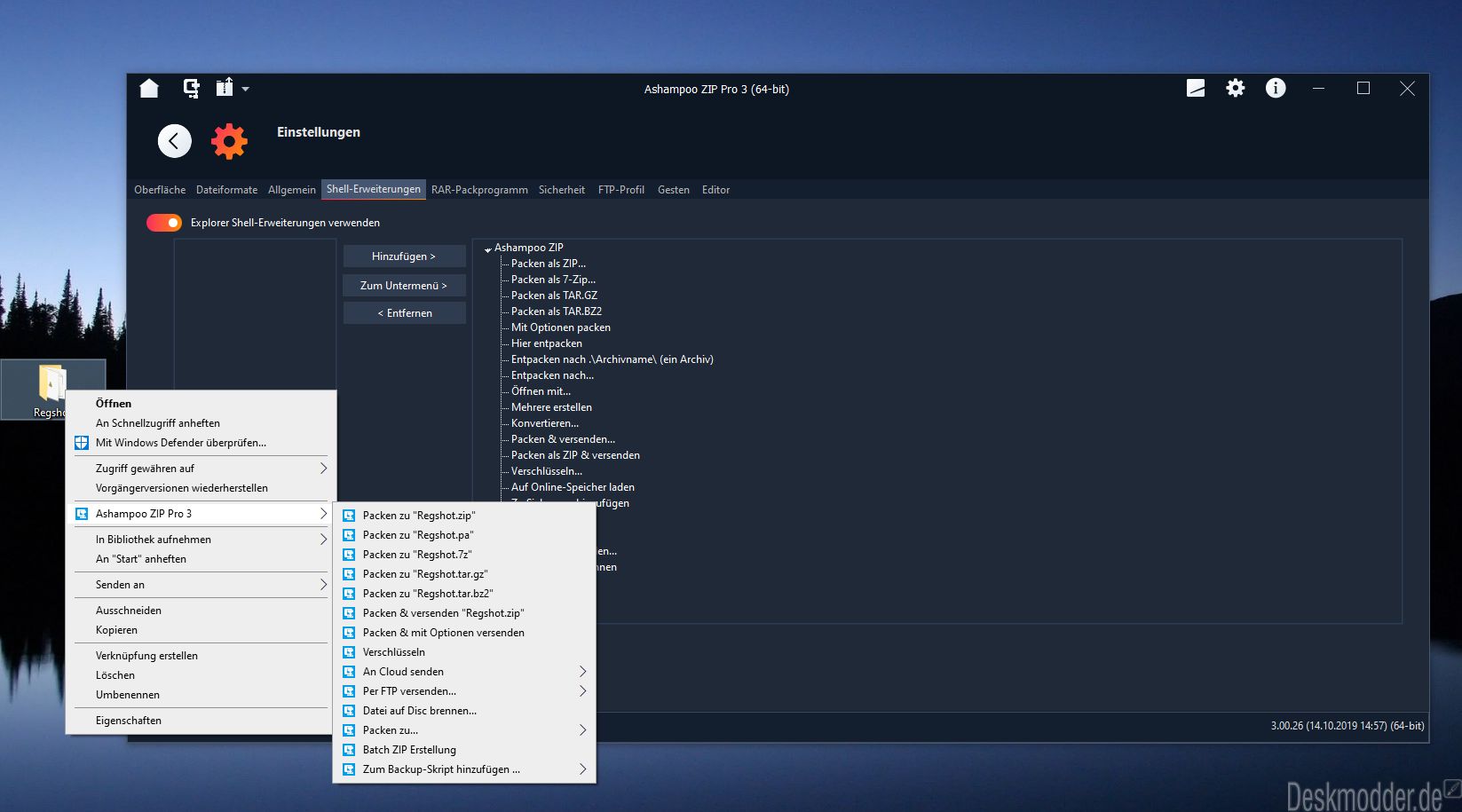
Task: Click icon beside Packen zu "Regshot.7z"
Action: [349, 555]
